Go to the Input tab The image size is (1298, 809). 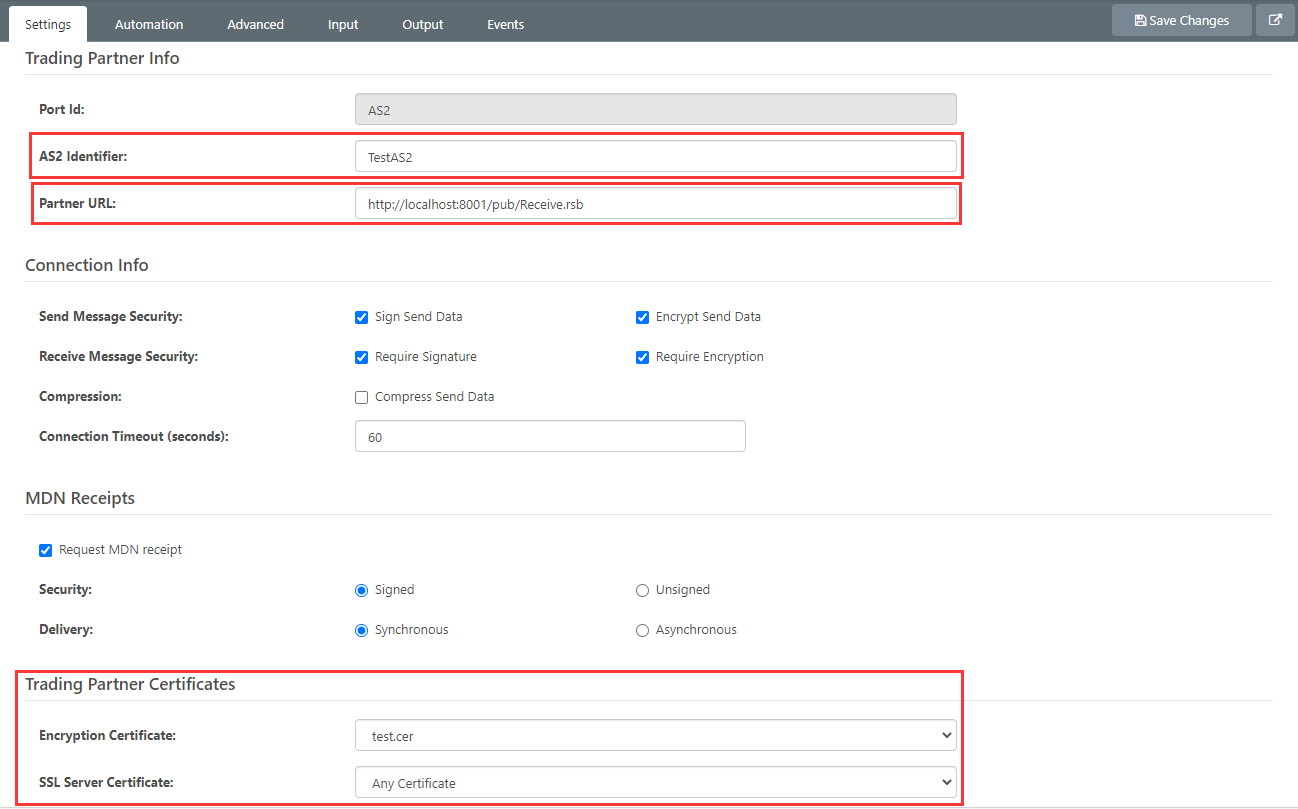[343, 24]
